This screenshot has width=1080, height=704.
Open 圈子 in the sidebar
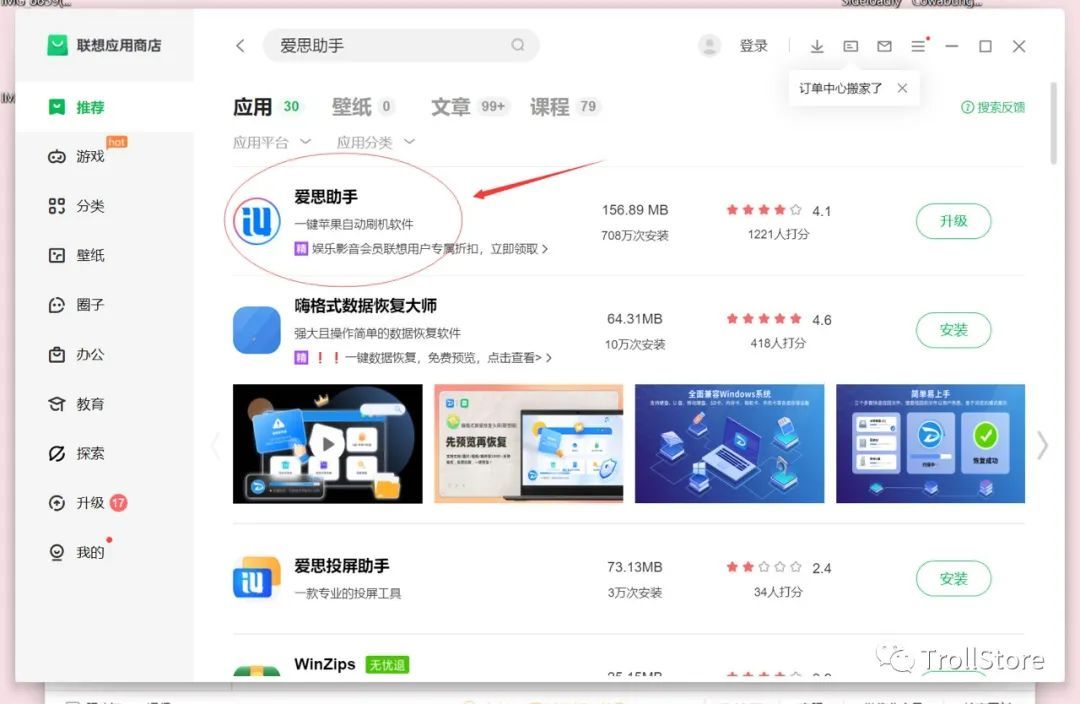(x=105, y=305)
